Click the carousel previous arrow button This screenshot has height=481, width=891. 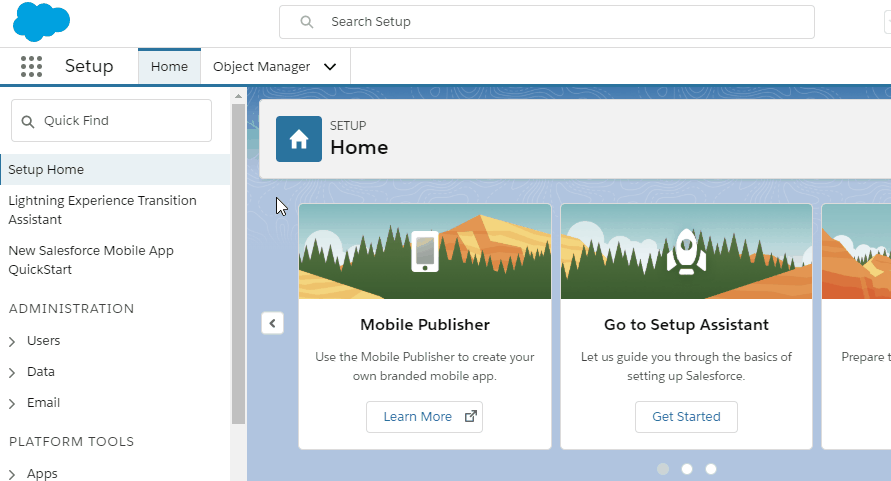click(x=273, y=324)
